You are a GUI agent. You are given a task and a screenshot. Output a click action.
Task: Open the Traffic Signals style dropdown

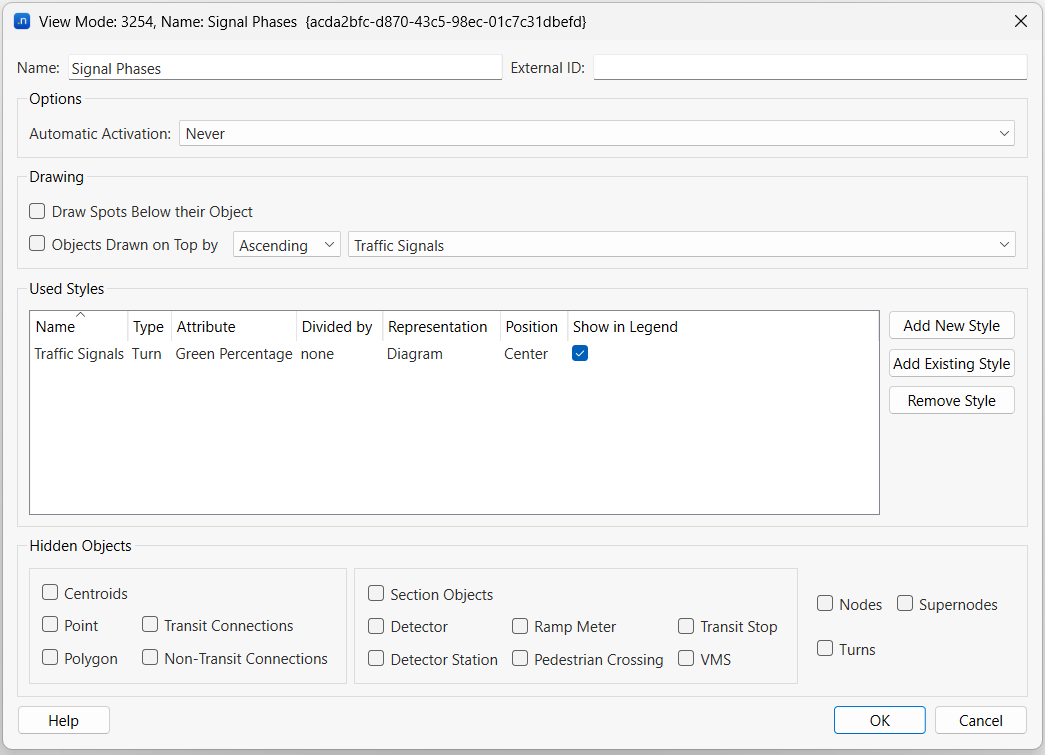(681, 245)
